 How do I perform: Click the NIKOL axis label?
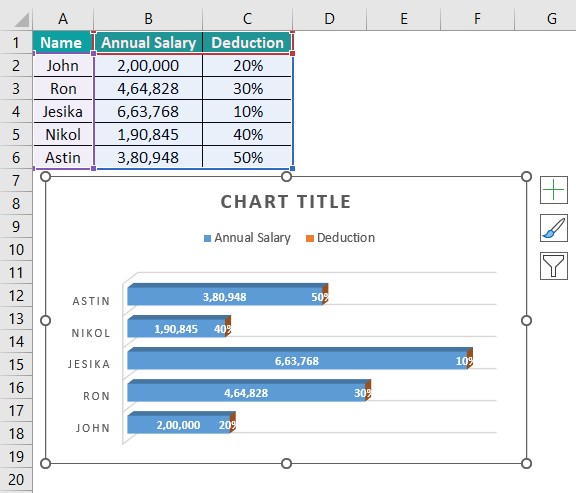[x=91, y=333]
